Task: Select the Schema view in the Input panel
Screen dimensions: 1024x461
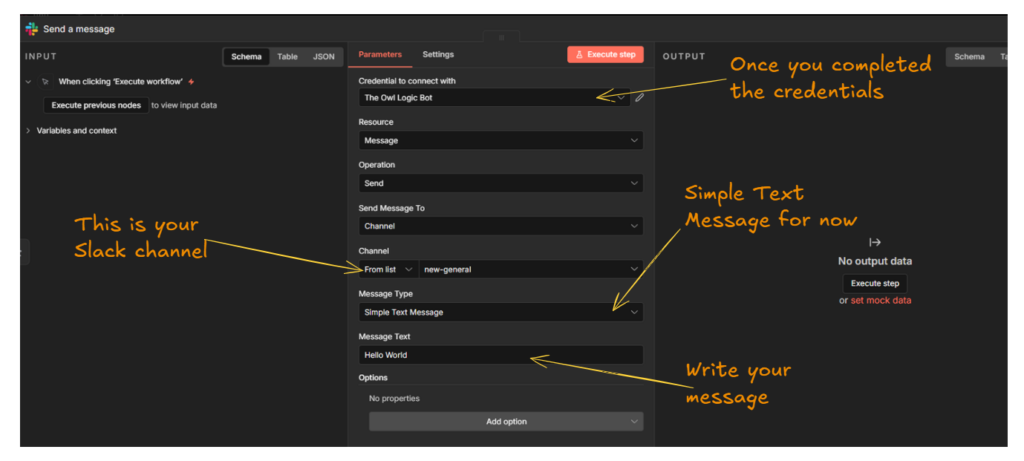Action: 246,57
